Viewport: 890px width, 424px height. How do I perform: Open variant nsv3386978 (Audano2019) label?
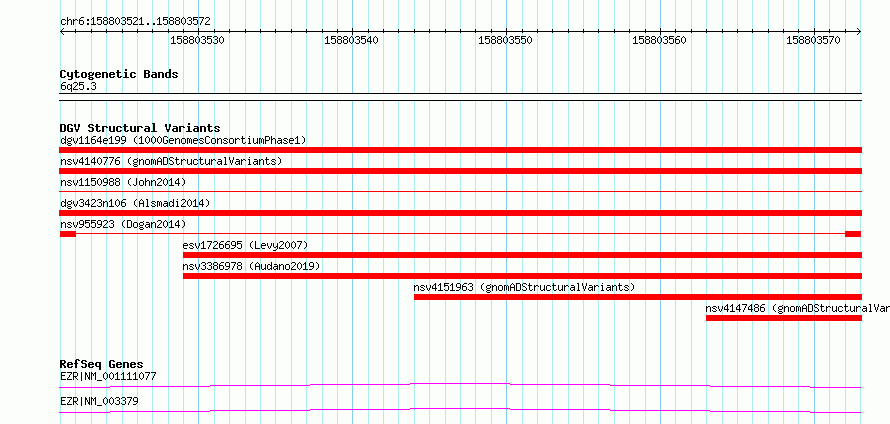251,266
